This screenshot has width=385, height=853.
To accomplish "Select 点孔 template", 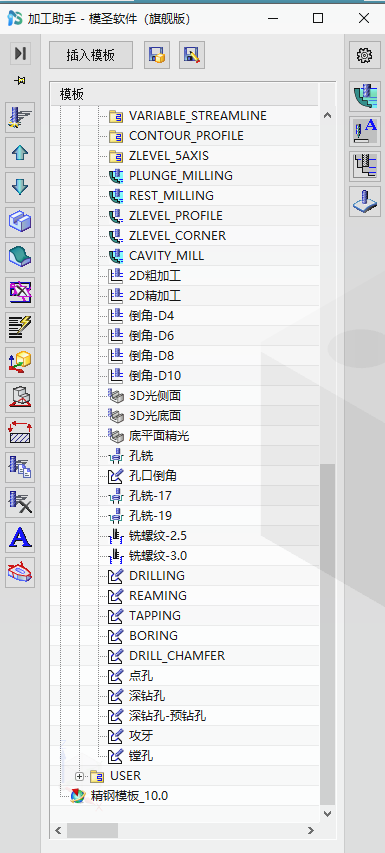I will (141, 676).
